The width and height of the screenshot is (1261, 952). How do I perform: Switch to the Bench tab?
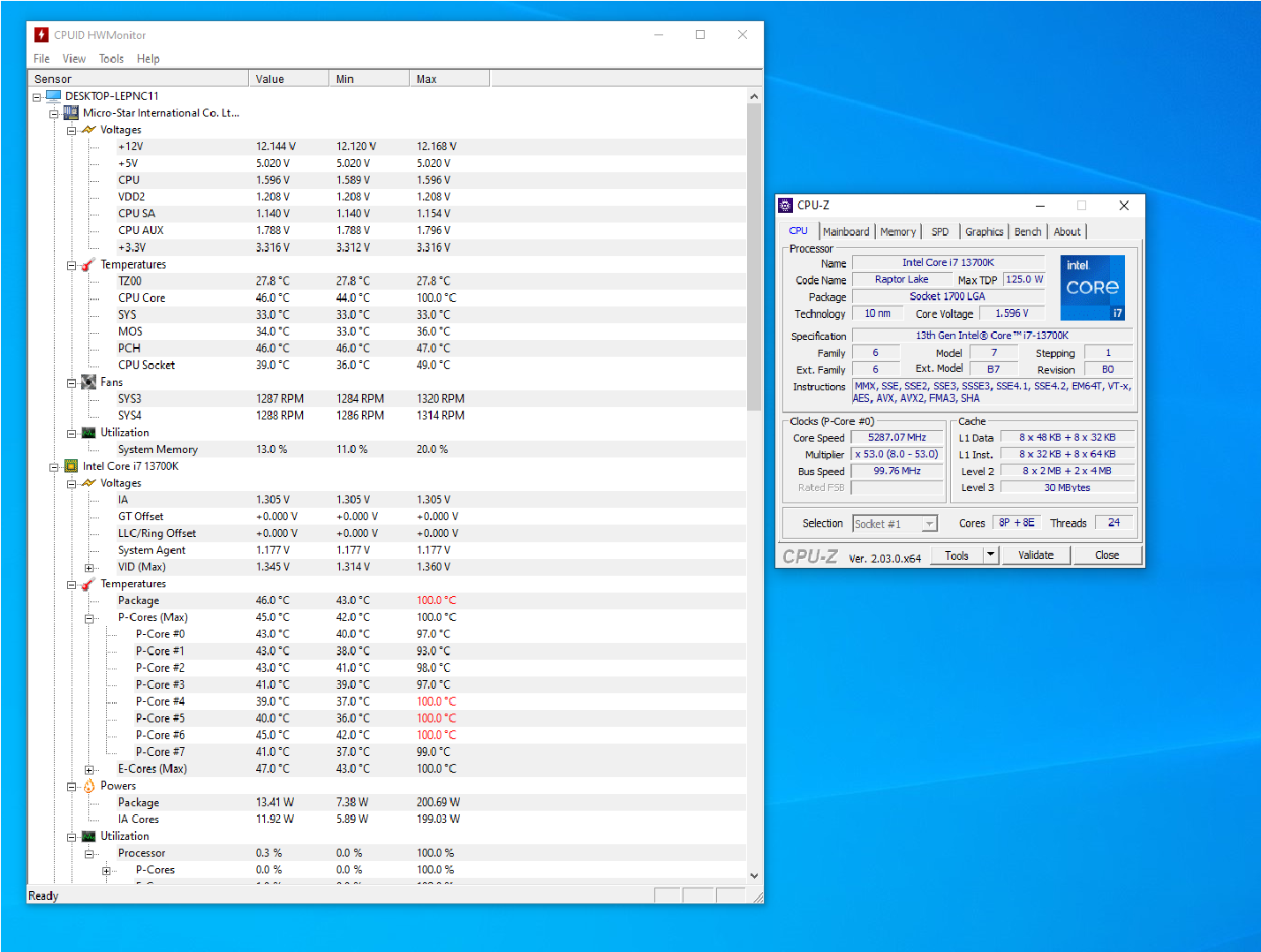pos(1027,232)
